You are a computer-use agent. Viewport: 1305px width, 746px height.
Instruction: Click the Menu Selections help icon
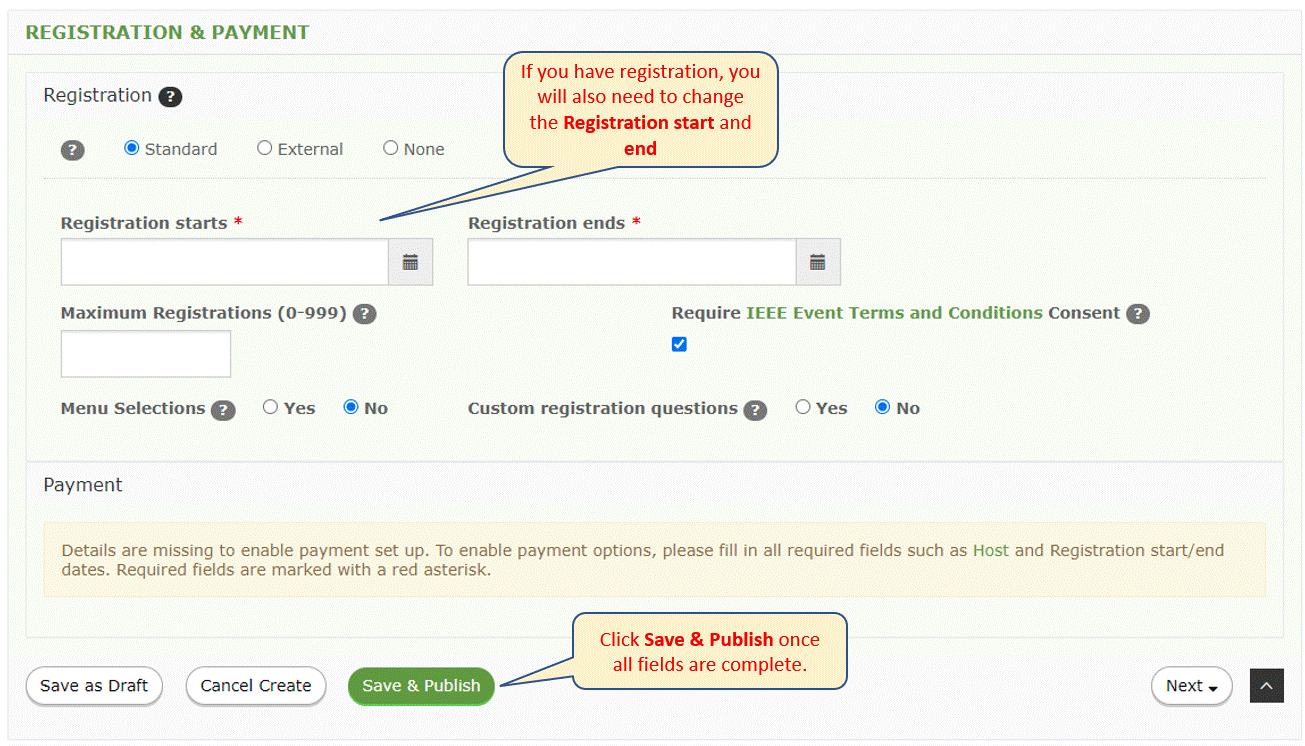pos(224,410)
